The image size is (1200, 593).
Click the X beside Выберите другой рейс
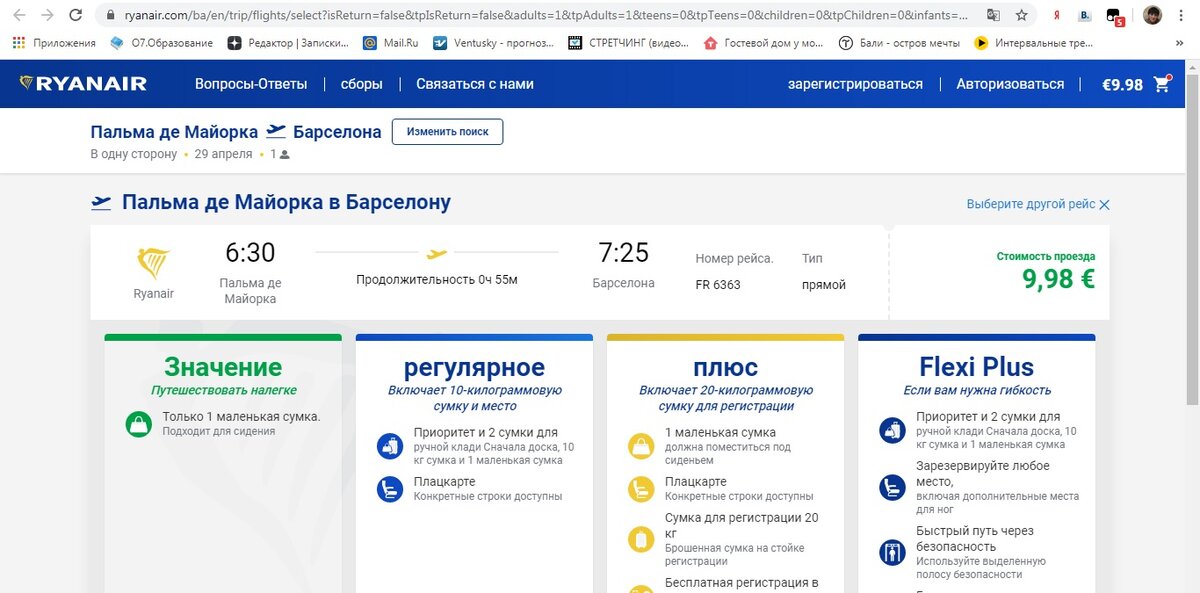pyautogui.click(x=1104, y=204)
